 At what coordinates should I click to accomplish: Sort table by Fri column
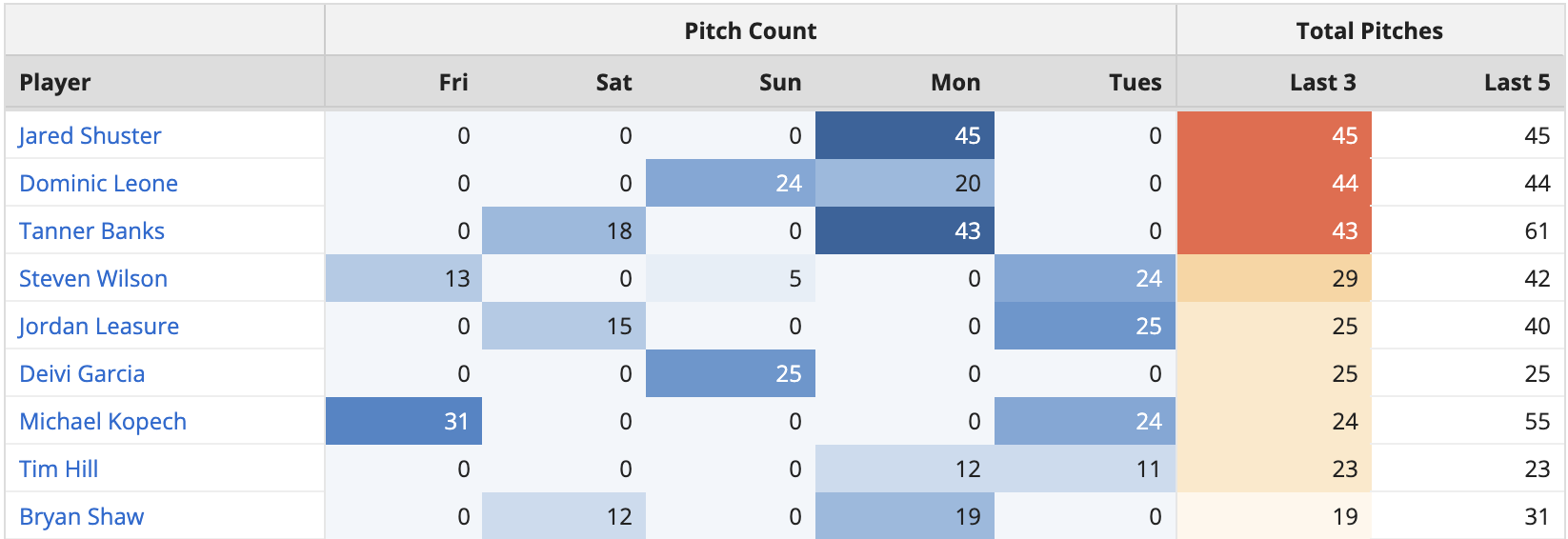453,83
